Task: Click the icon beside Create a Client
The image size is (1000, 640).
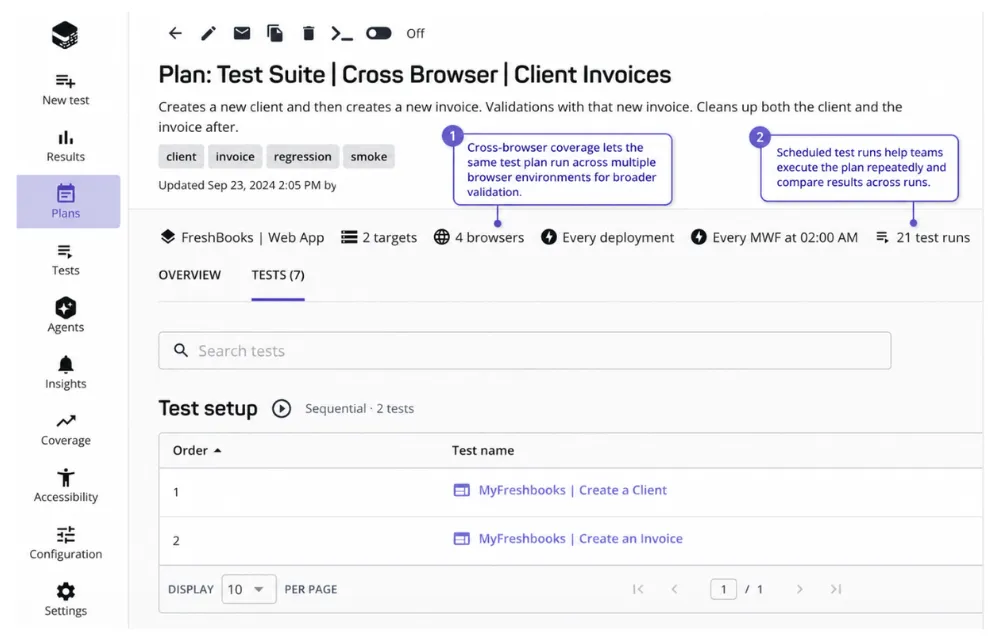Action: (x=461, y=490)
